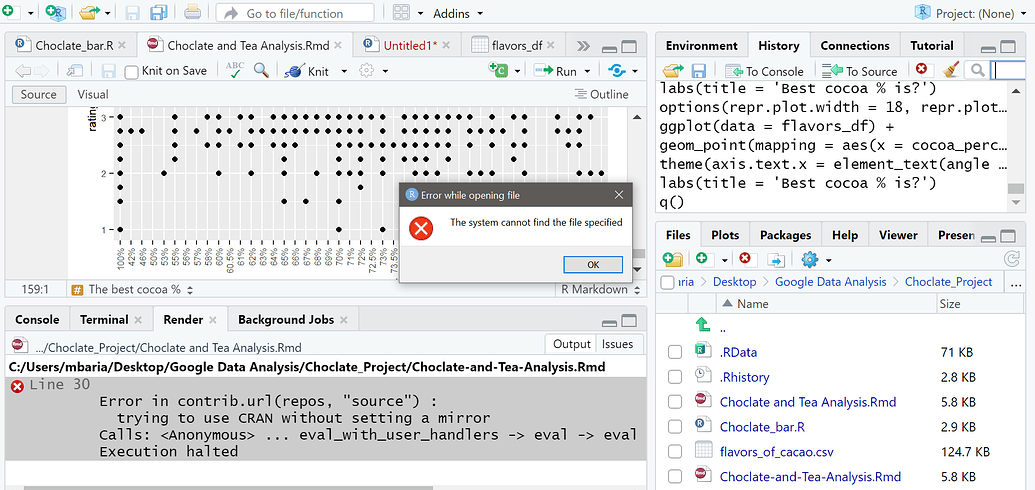Viewport: 1035px width, 490px height.
Task: Click the Create a Project icon
Action: click(x=56, y=13)
